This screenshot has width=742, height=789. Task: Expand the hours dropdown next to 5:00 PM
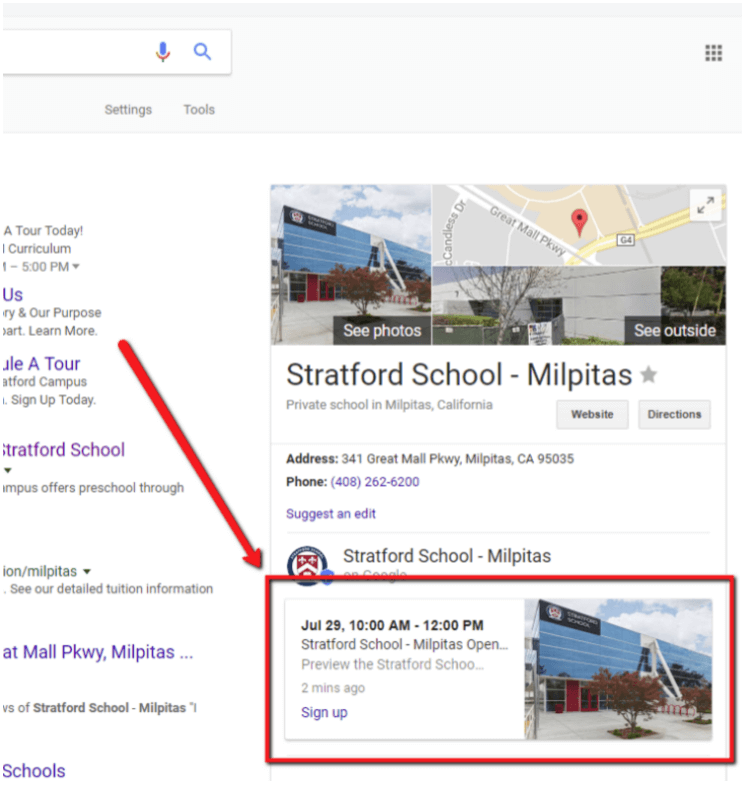(x=76, y=266)
